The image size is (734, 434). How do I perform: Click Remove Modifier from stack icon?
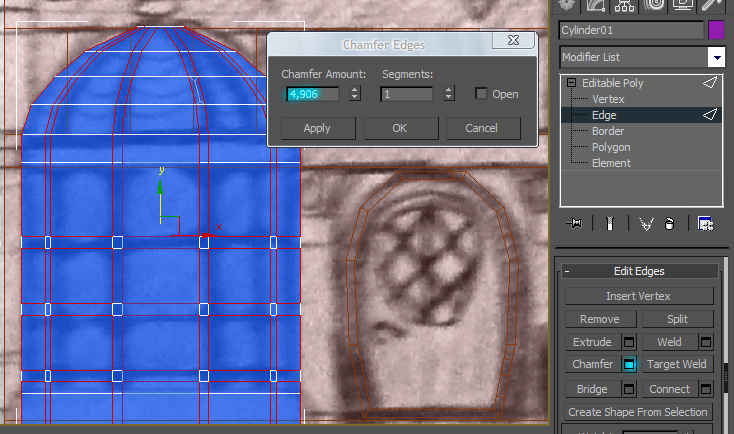[x=667, y=224]
